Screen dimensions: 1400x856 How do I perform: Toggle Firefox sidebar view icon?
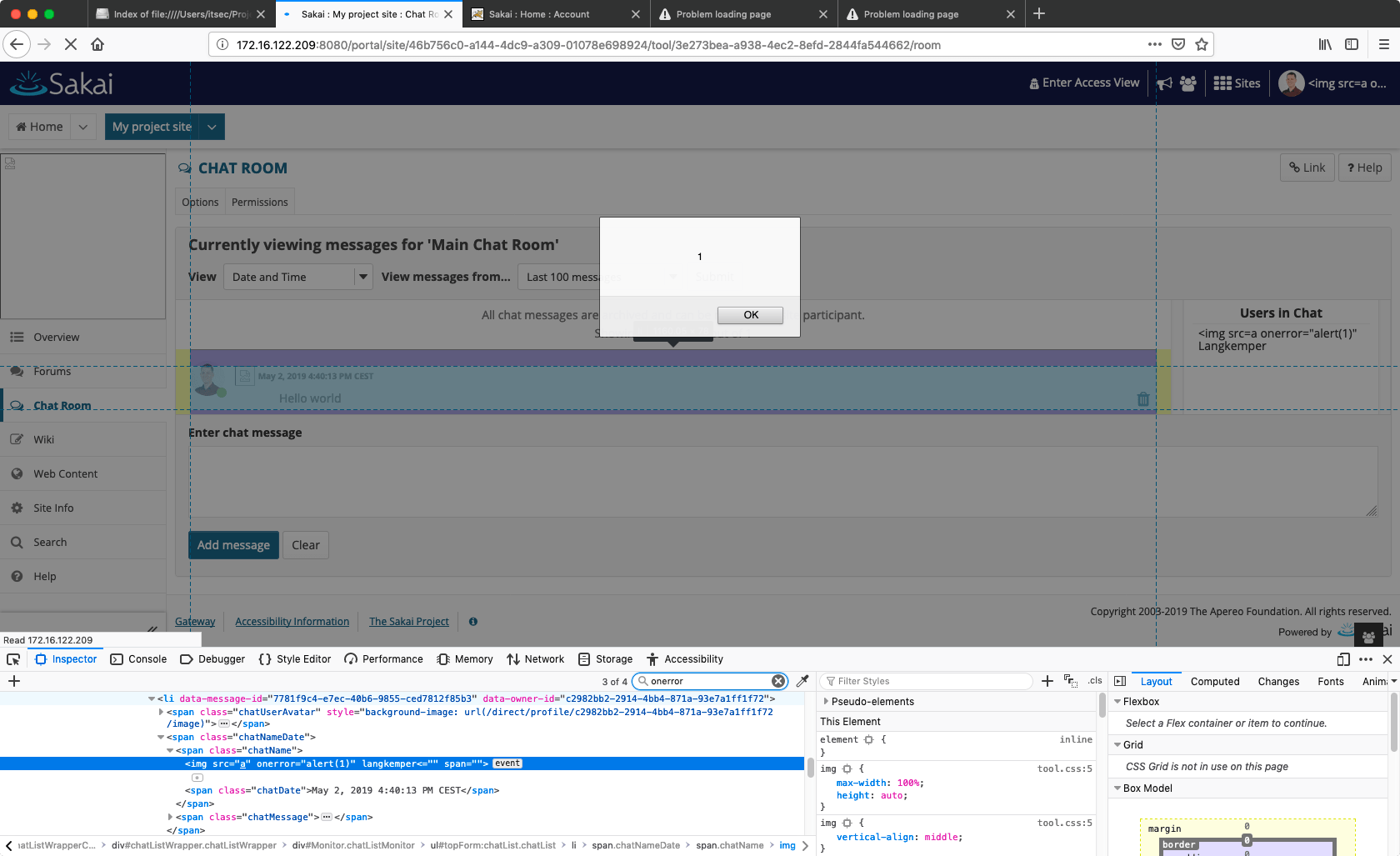(x=1352, y=44)
